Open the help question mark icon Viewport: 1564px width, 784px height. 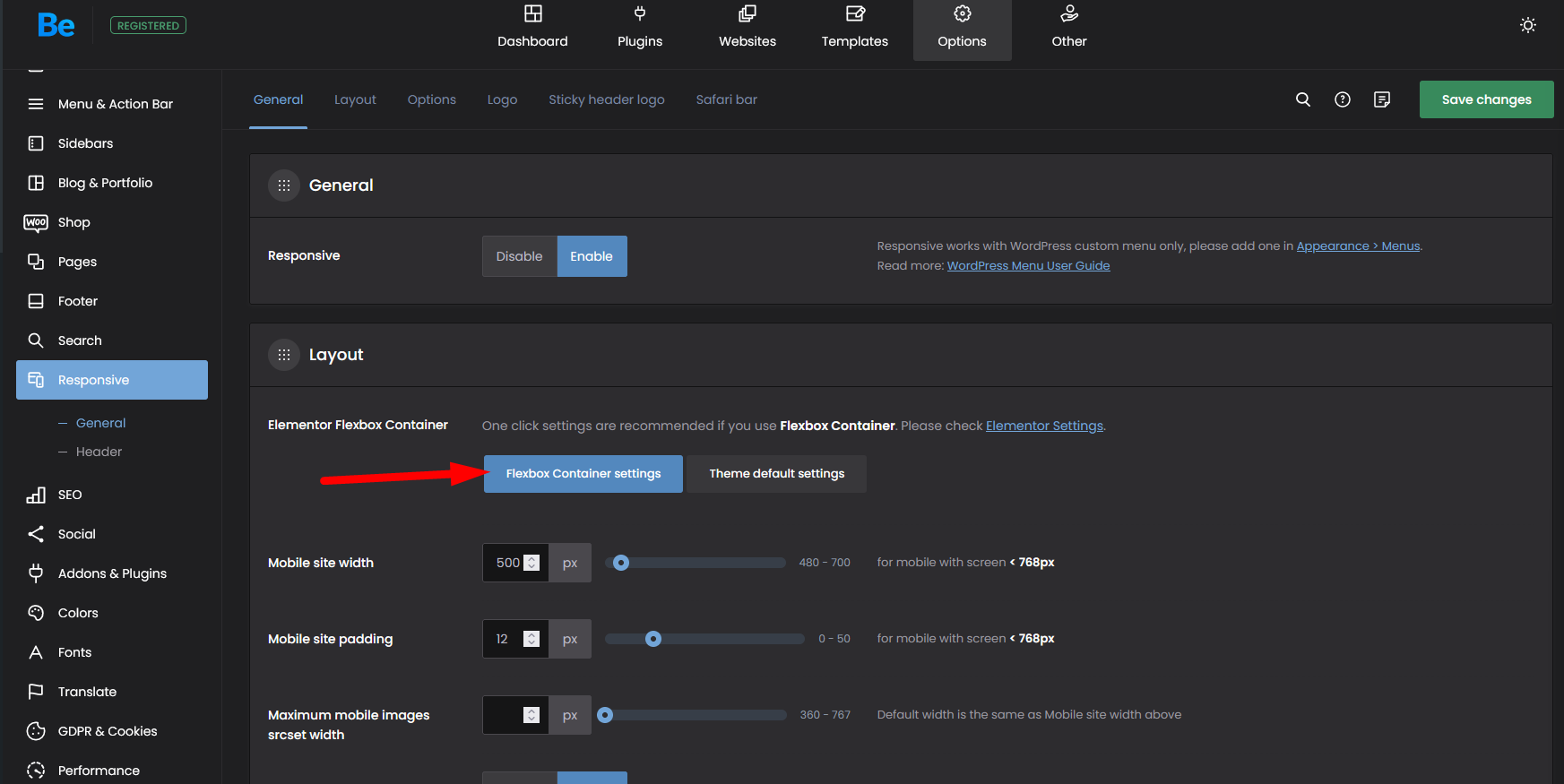(x=1343, y=99)
